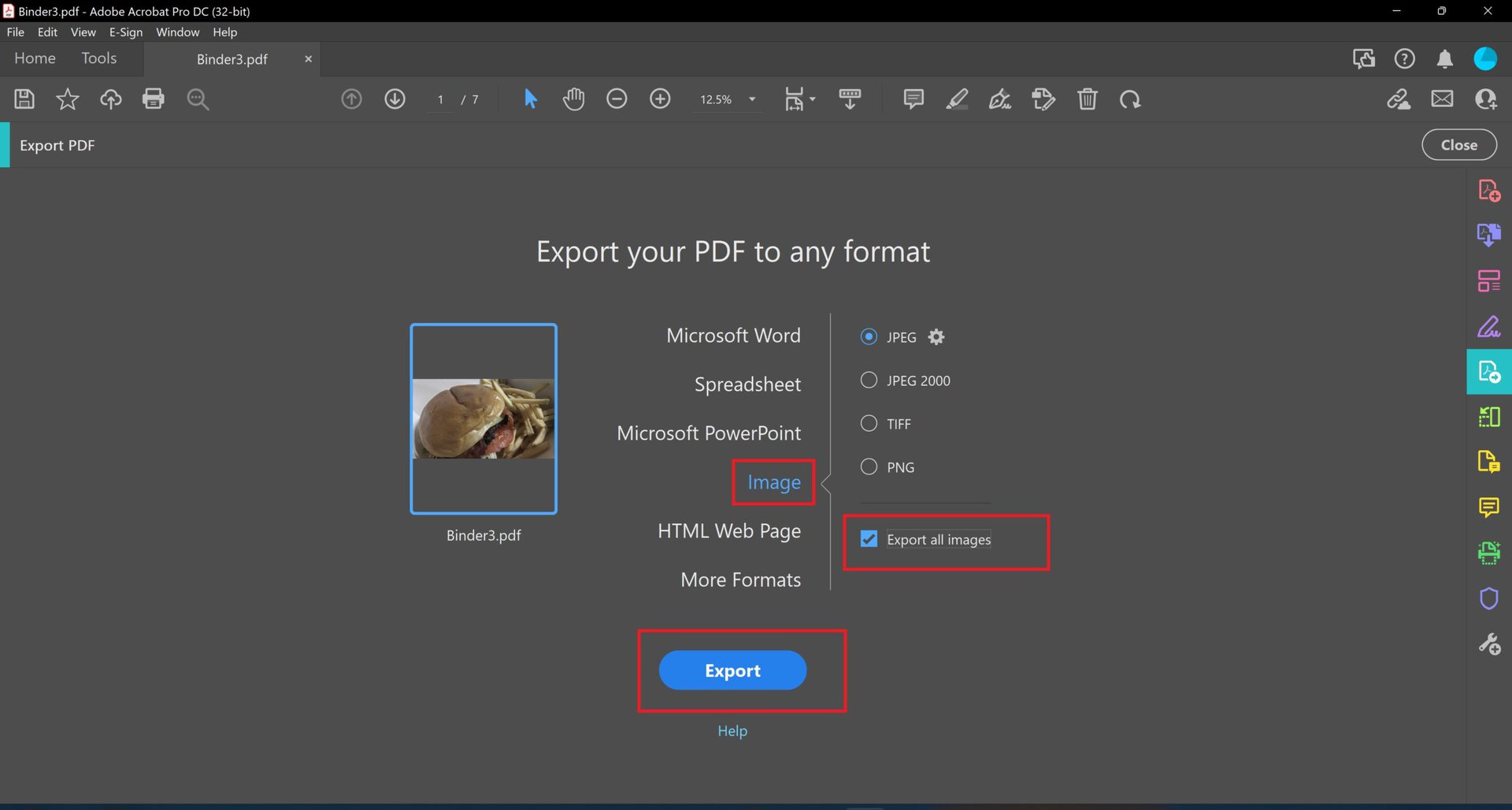Click the share with others icon
The height and width of the screenshot is (810, 1512).
point(1486,99)
